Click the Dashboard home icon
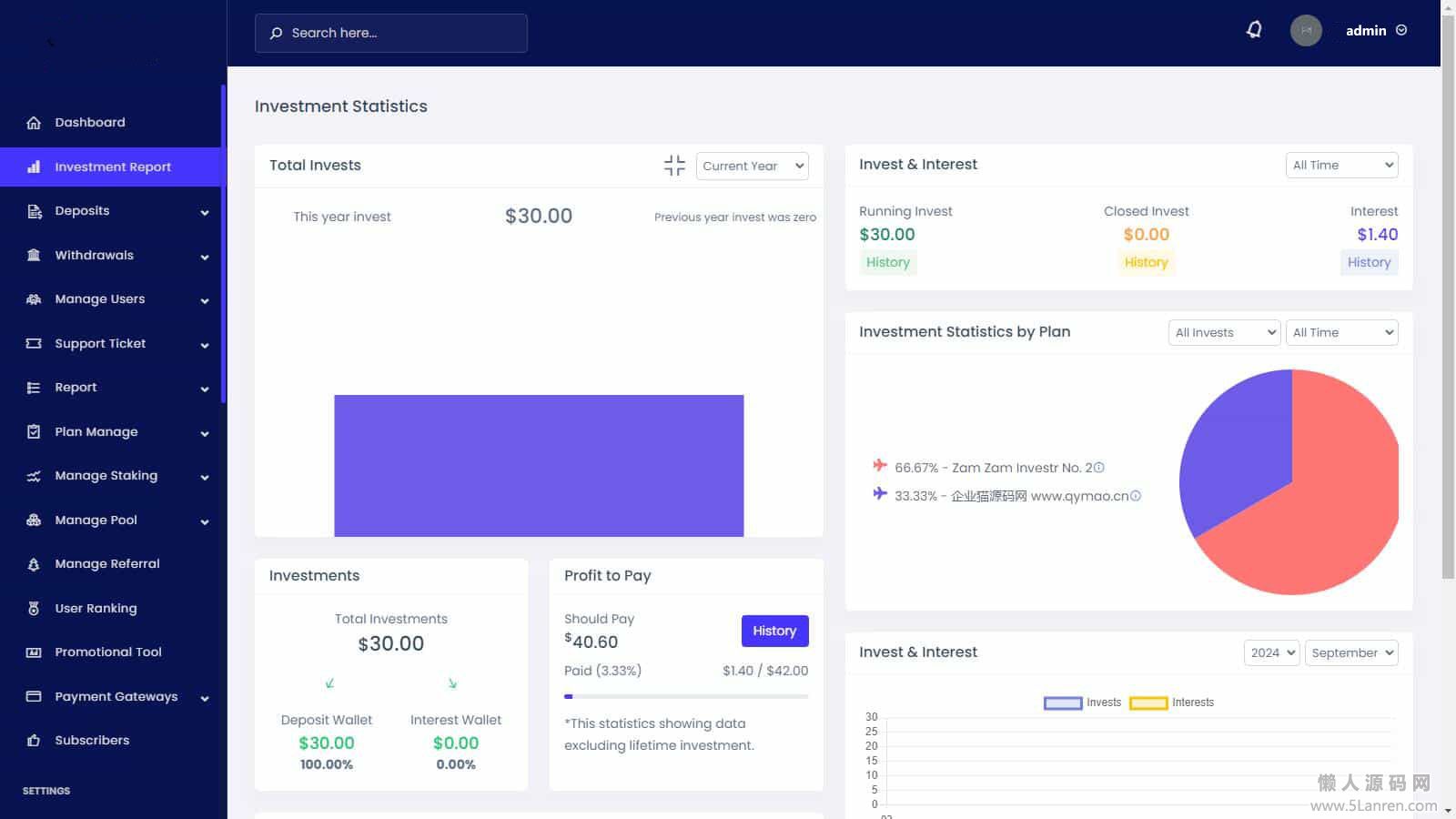This screenshot has height=819, width=1456. 34,123
